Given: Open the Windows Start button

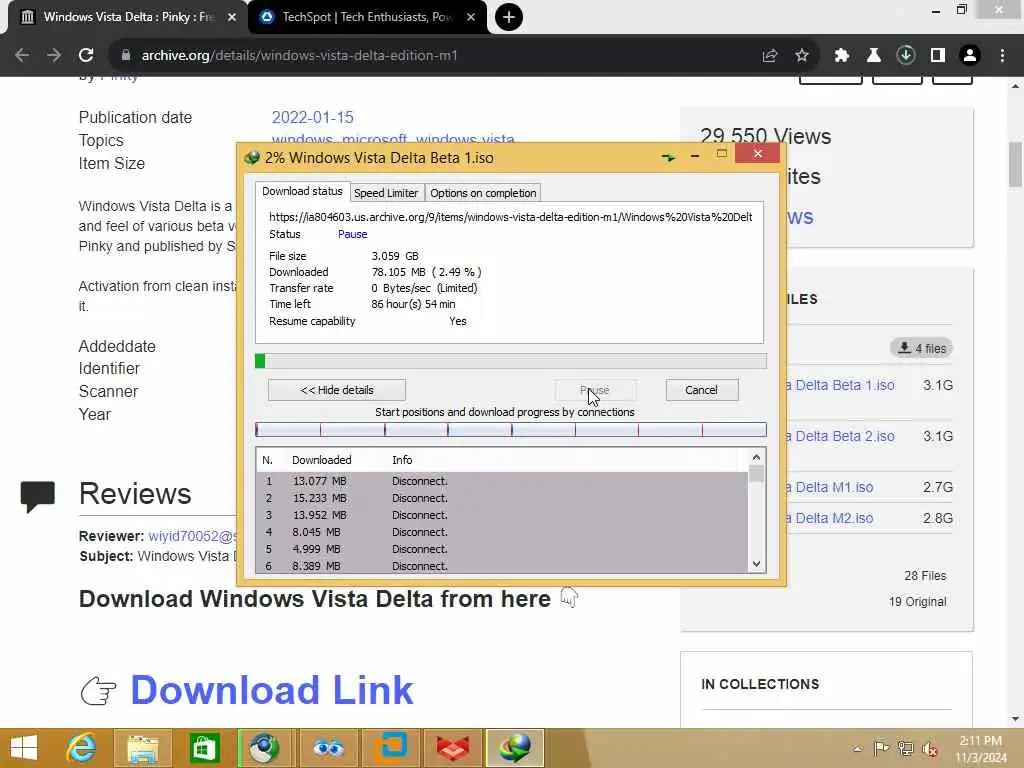Looking at the screenshot, I should (24, 748).
